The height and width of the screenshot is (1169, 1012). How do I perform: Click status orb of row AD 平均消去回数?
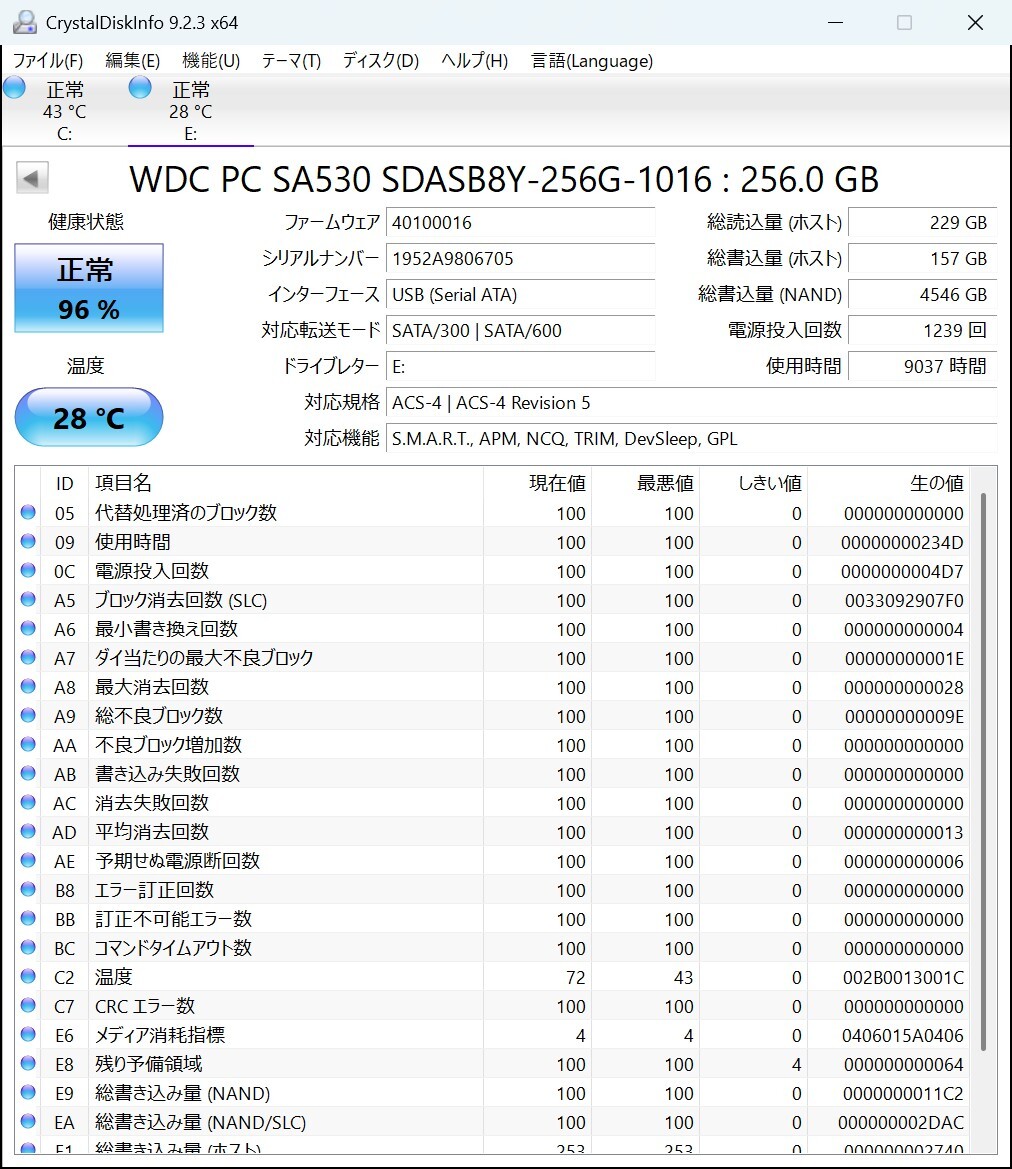(x=28, y=831)
